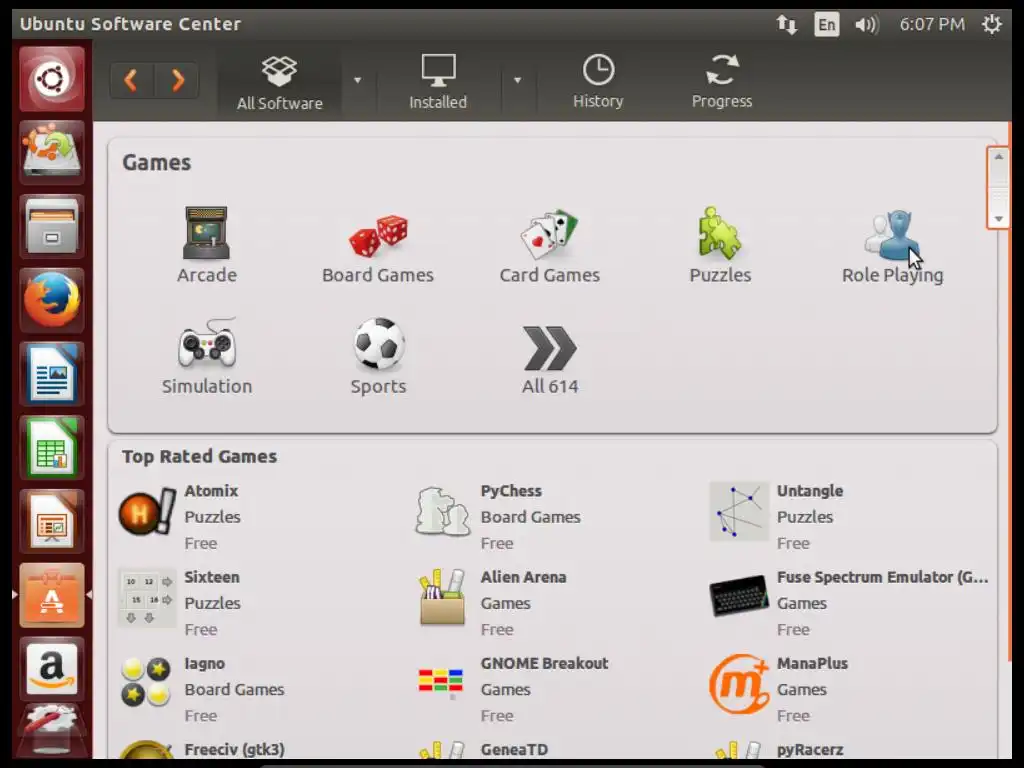Open the GNOME Breakout icon

(x=441, y=682)
